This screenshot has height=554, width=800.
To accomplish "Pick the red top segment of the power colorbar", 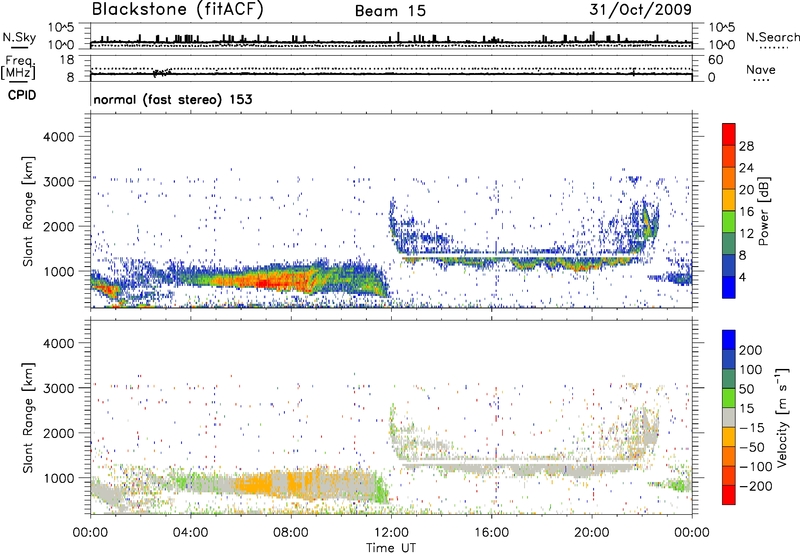I will tap(729, 135).
